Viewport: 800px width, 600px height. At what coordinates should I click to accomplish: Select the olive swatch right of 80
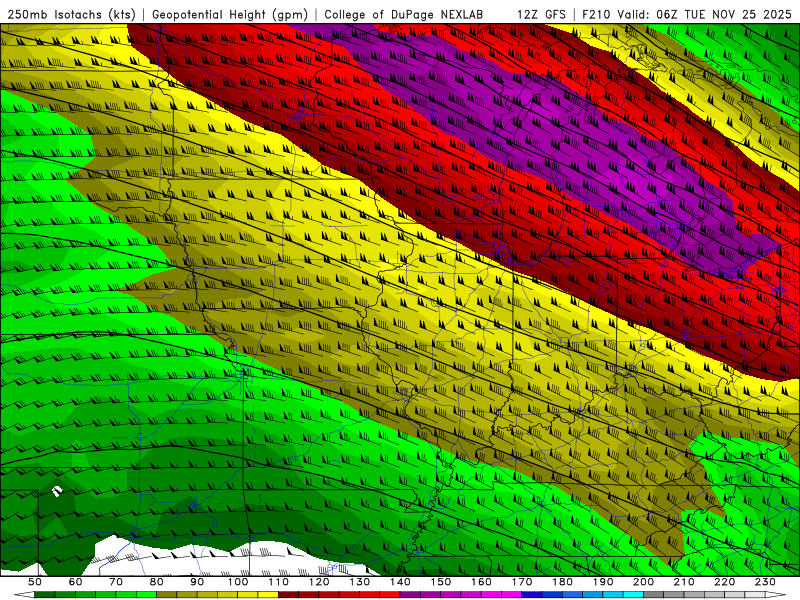click(x=166, y=594)
